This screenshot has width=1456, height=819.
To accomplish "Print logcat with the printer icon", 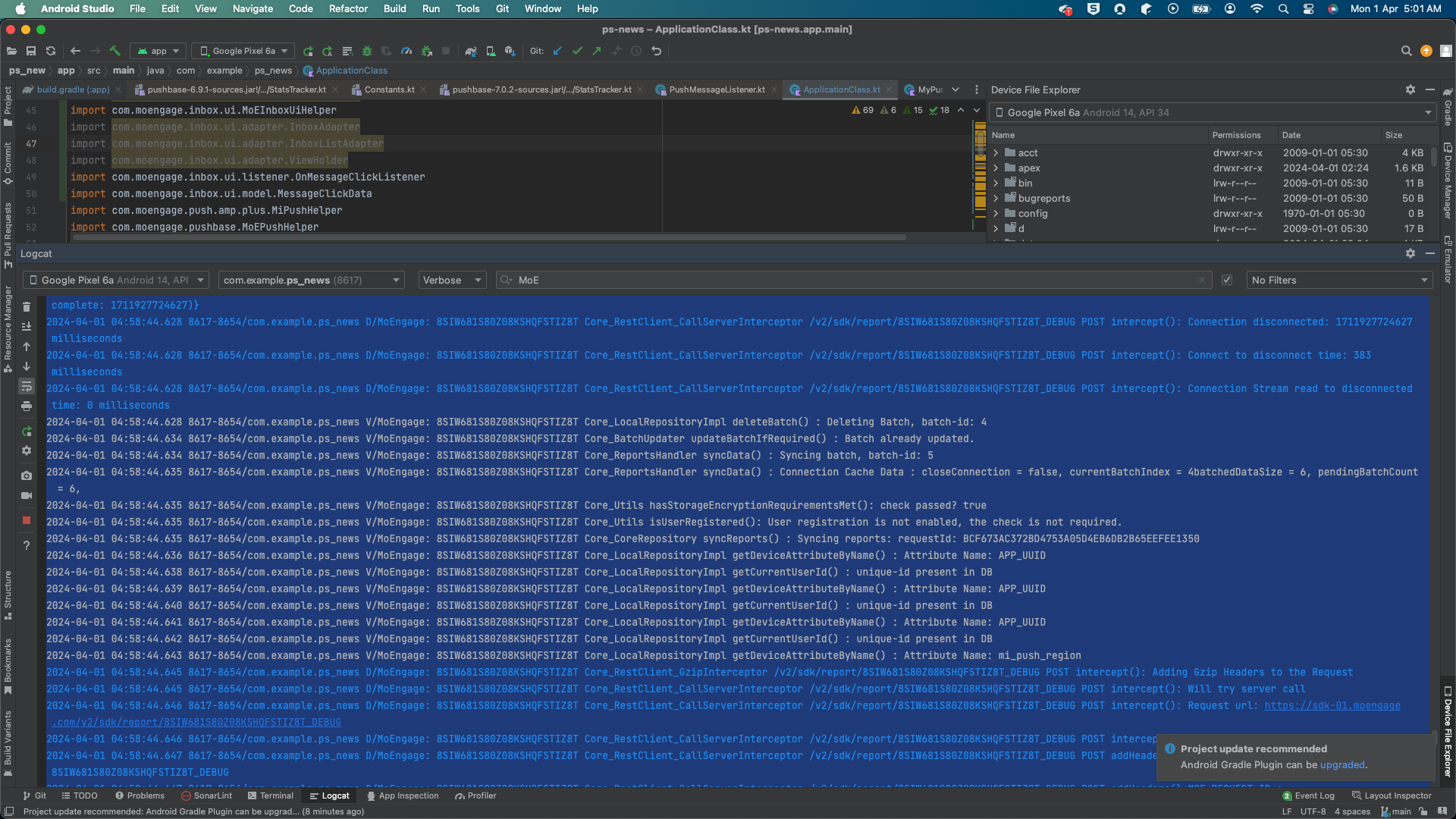I will [27, 406].
